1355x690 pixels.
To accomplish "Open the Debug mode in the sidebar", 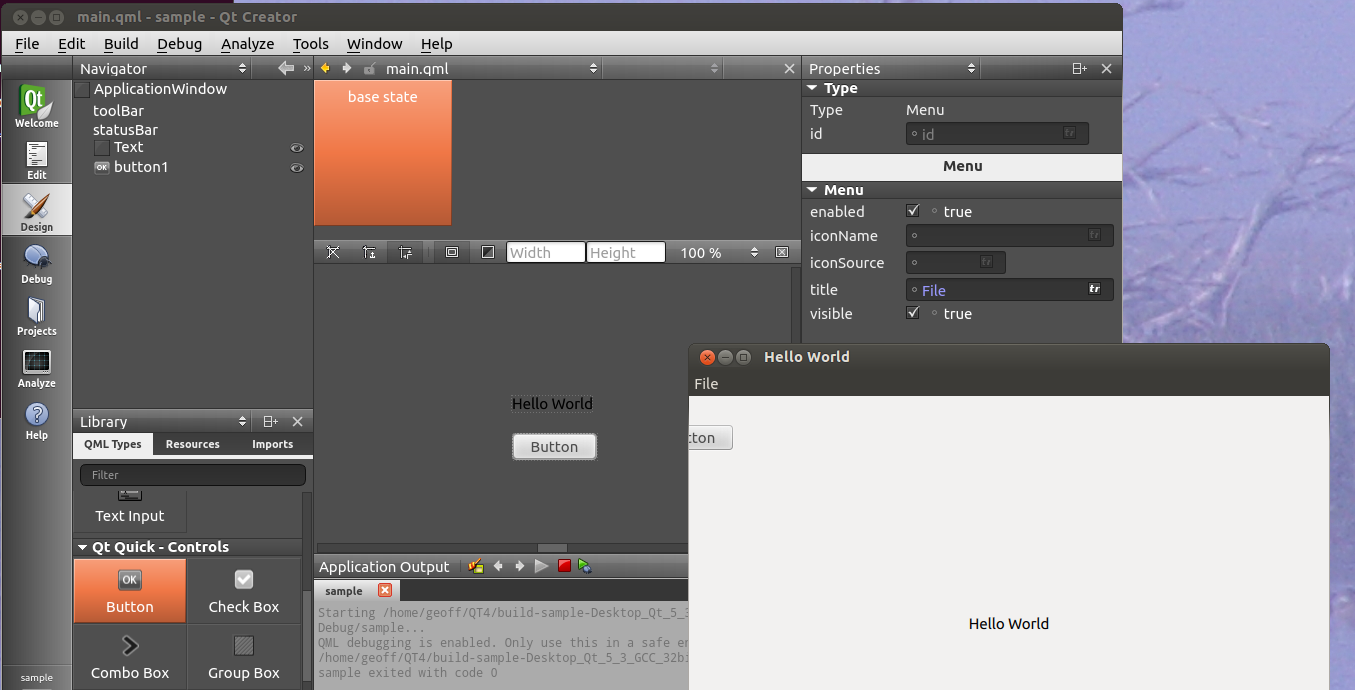I will (36, 262).
